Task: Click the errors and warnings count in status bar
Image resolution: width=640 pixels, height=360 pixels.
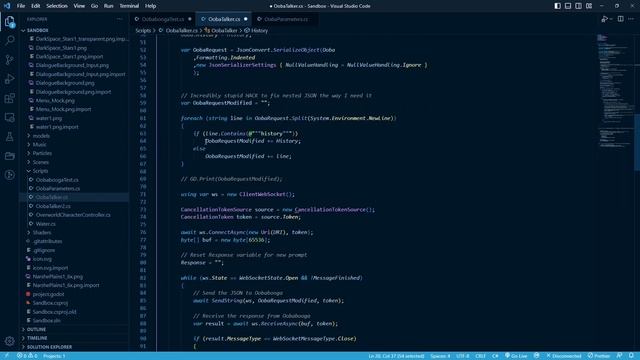Action: tap(27, 356)
